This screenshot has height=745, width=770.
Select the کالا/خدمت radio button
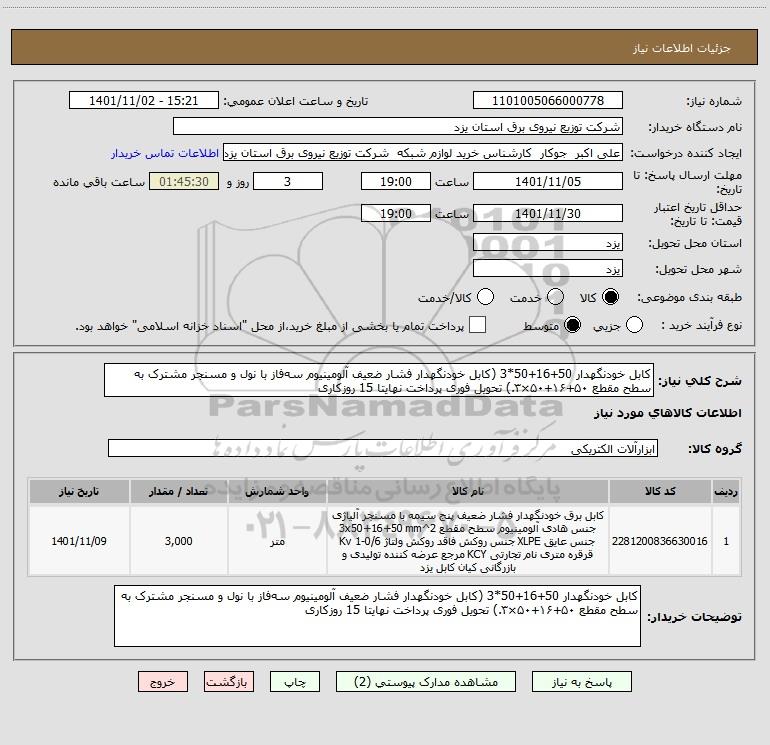485,297
